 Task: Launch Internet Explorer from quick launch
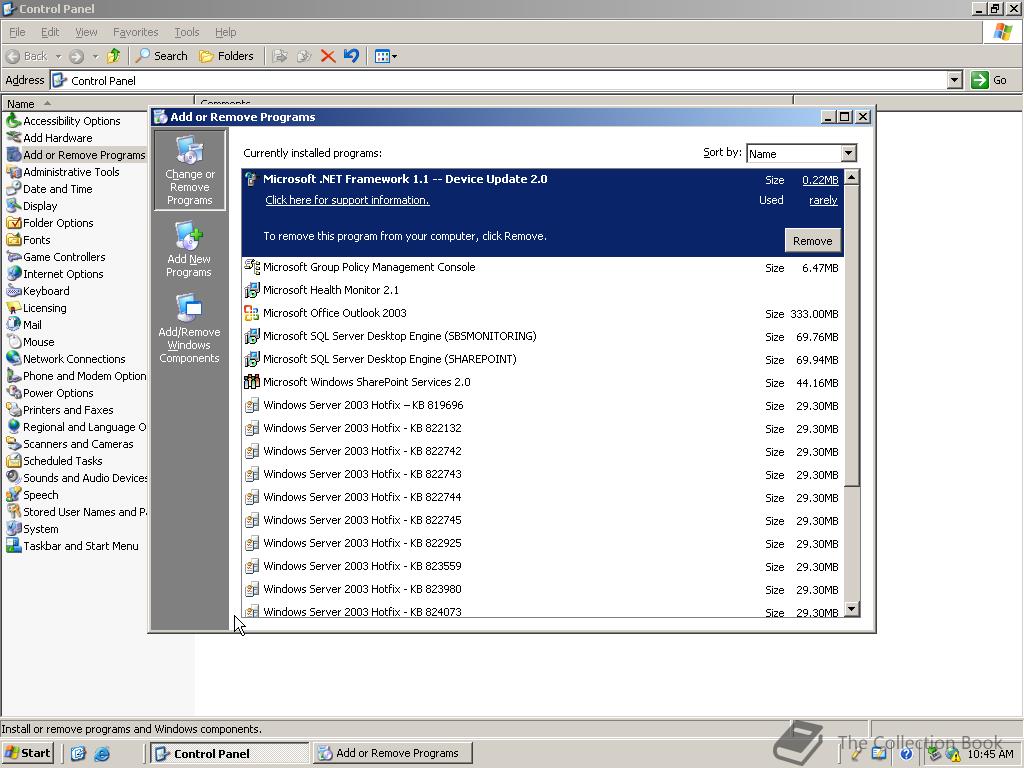(x=102, y=754)
